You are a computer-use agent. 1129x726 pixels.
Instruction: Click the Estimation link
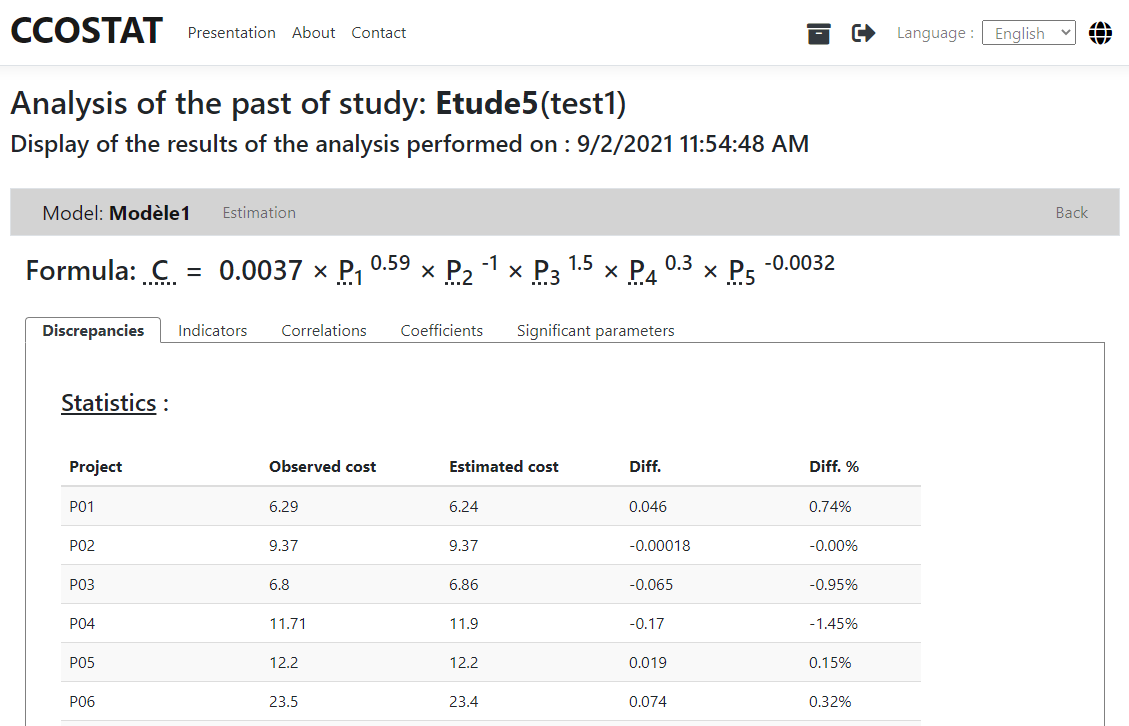coord(259,213)
